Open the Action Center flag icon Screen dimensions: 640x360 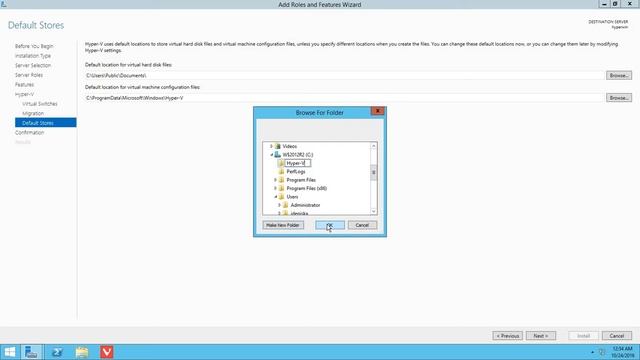tap(602, 352)
